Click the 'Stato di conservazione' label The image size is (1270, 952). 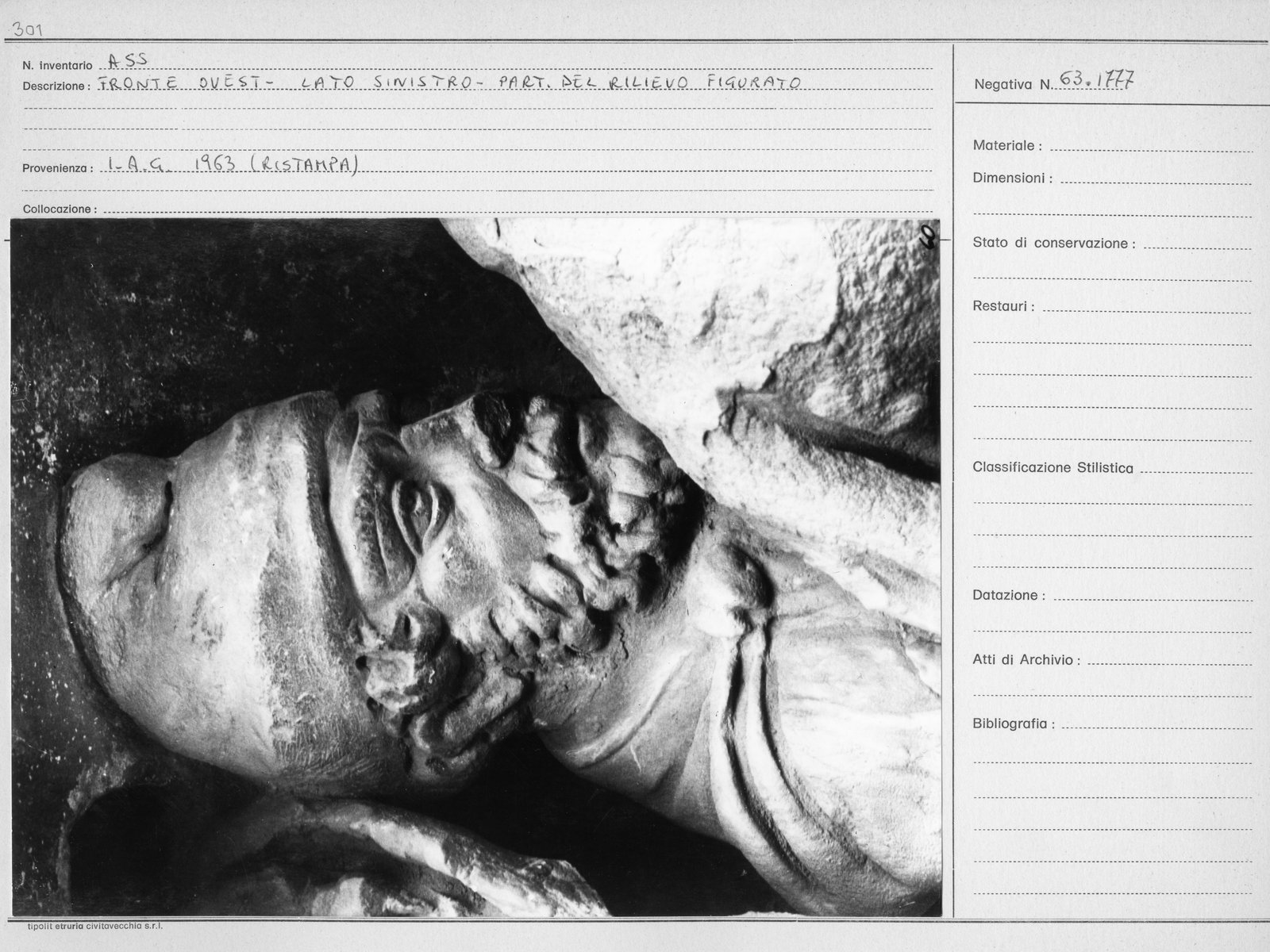[1054, 244]
